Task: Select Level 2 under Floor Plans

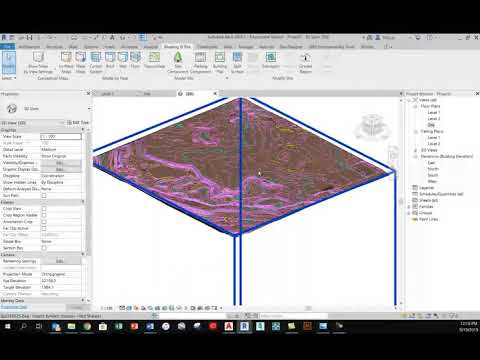Action: click(434, 119)
